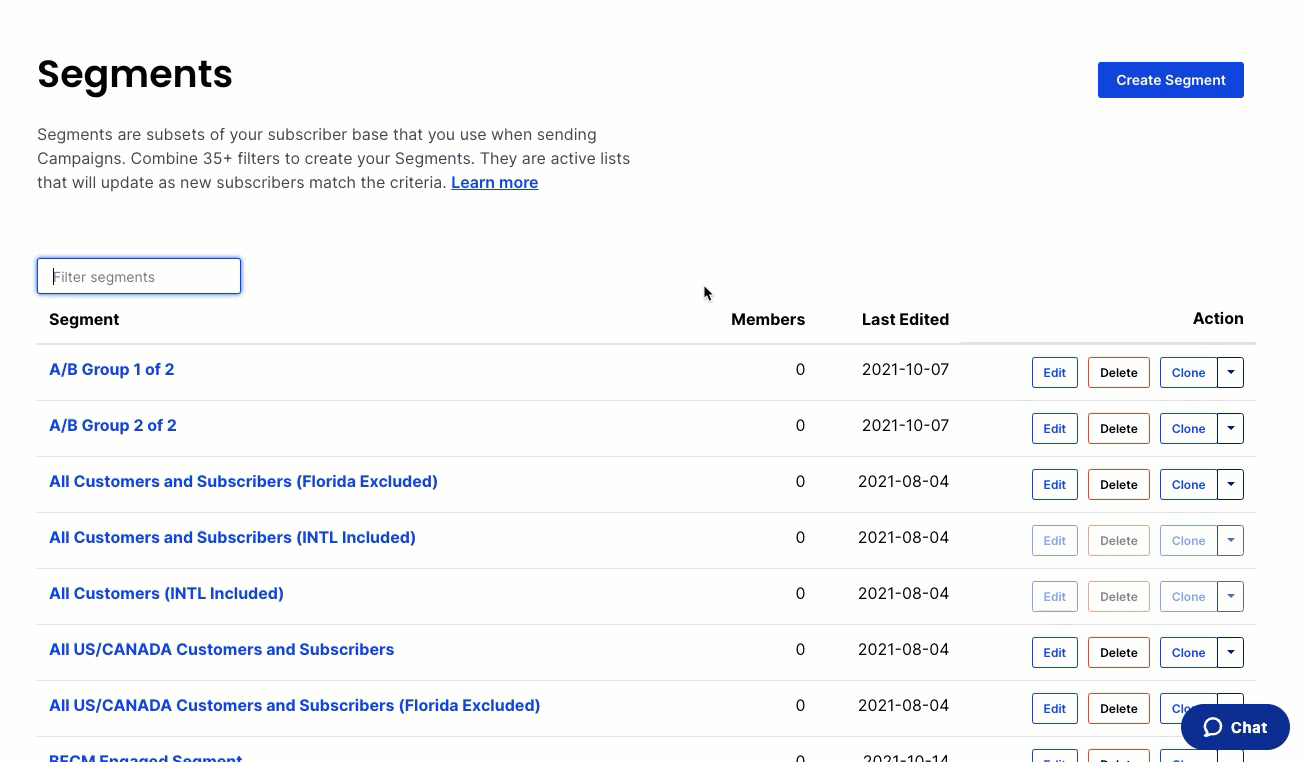This screenshot has width=1304, height=762.
Task: Edit the A/B Group 1 of 2 segment
Action: pyautogui.click(x=1054, y=372)
